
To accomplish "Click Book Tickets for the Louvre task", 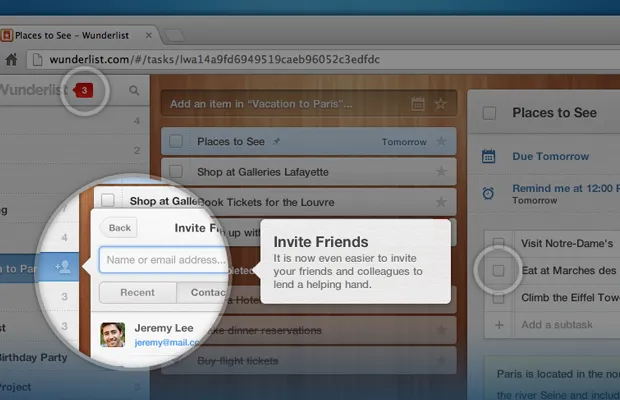I will pos(308,202).
